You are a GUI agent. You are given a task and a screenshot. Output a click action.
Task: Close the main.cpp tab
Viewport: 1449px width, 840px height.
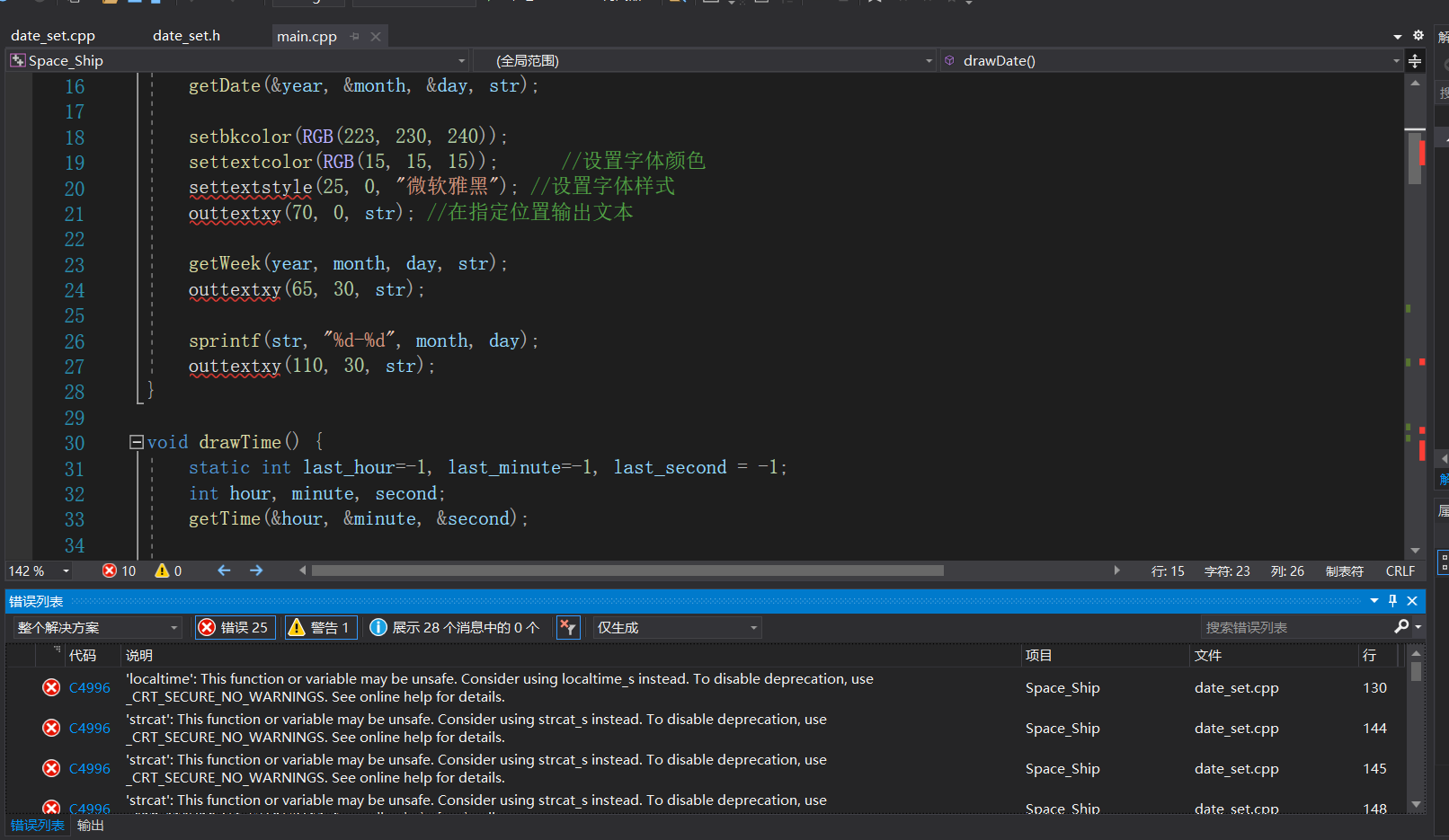pyautogui.click(x=376, y=37)
